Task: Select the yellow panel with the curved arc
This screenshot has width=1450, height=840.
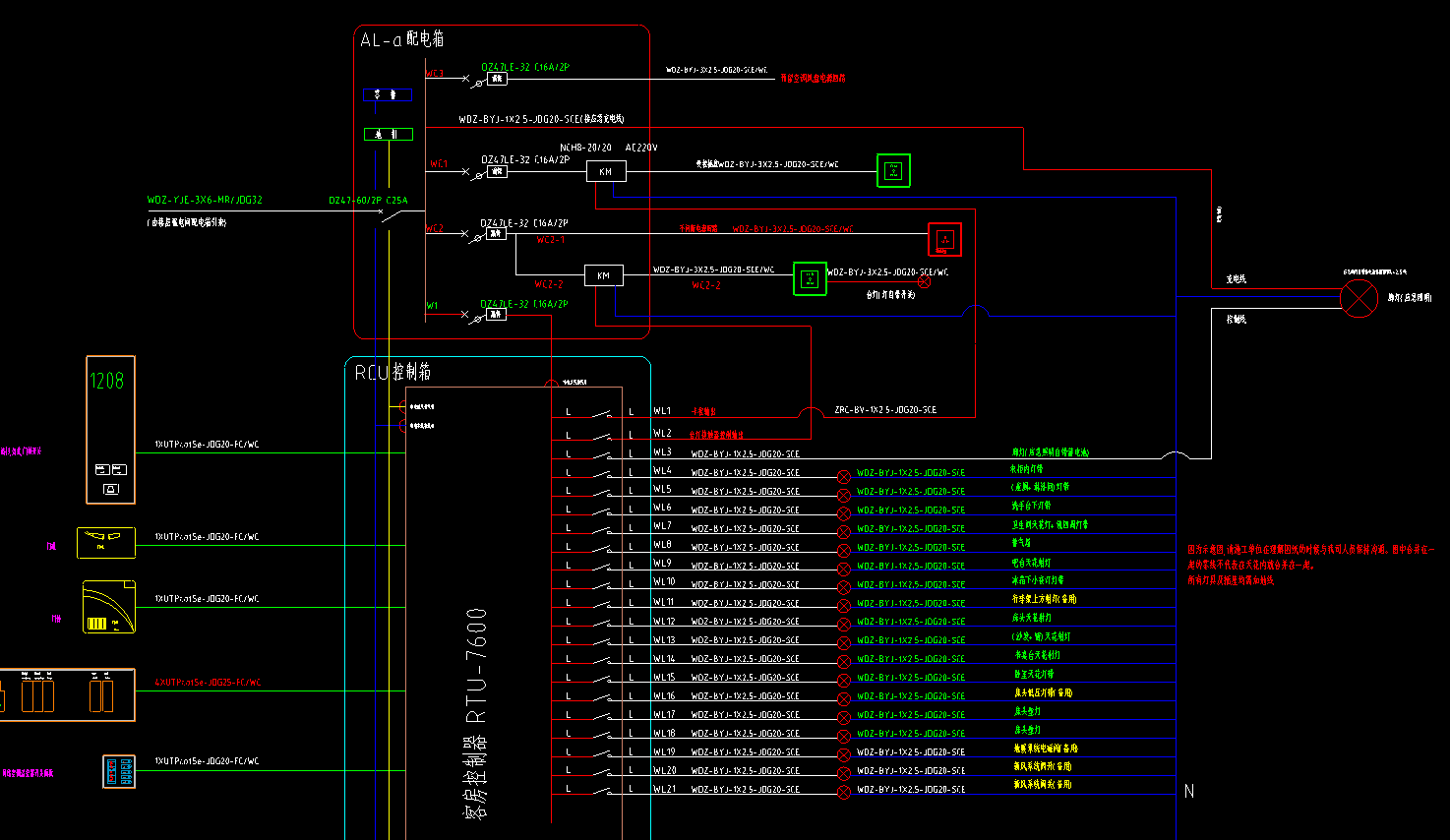Action: tap(109, 607)
